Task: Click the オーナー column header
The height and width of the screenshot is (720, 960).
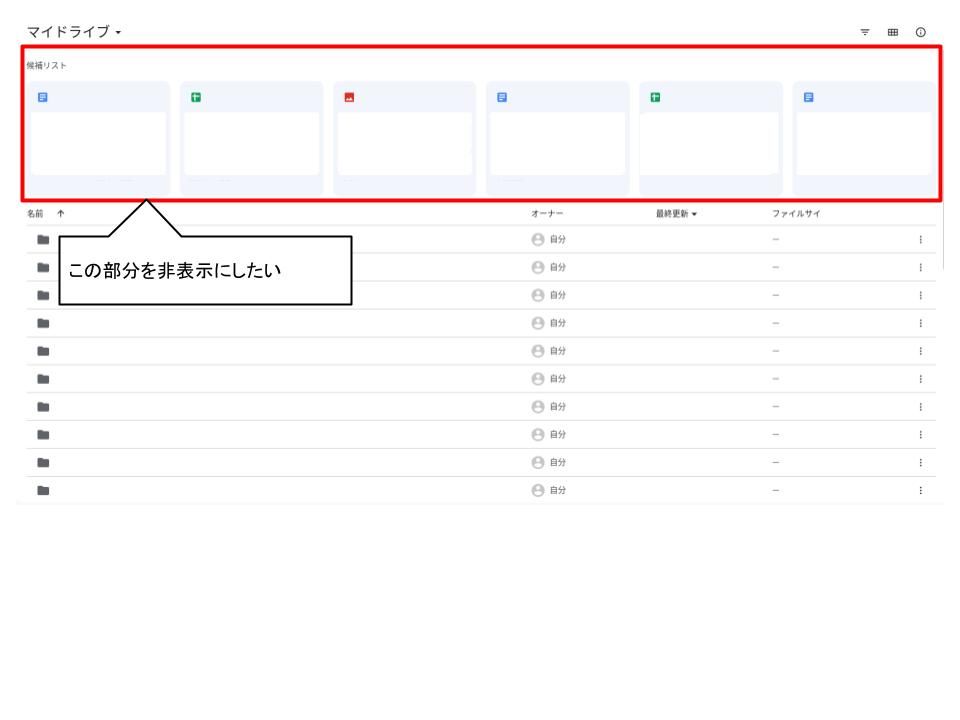Action: tap(547, 213)
